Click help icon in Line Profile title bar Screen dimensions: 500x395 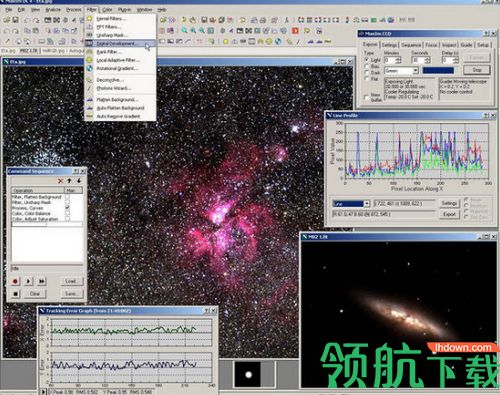point(487,115)
